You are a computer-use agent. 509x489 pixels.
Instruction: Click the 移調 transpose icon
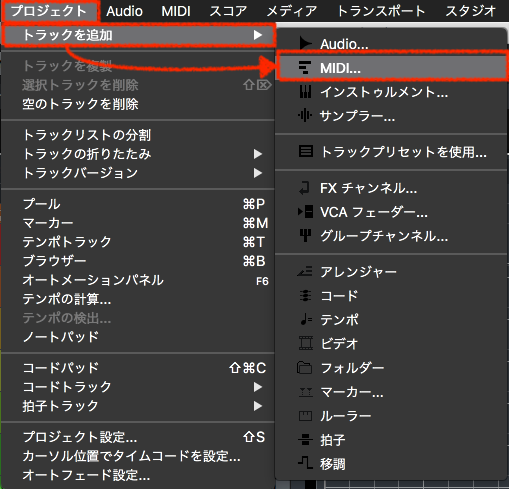305,463
